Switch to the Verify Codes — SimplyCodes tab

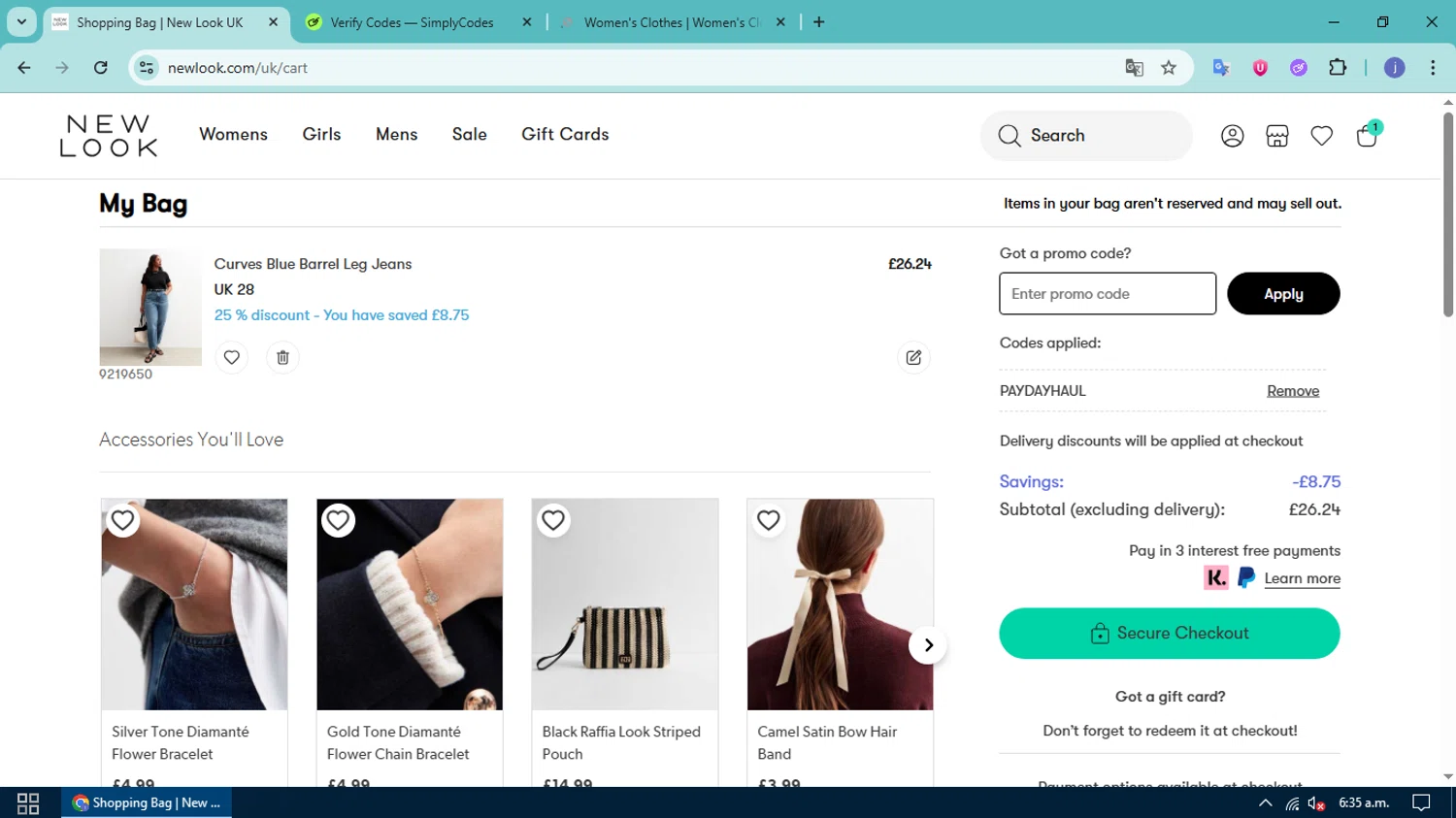412,22
